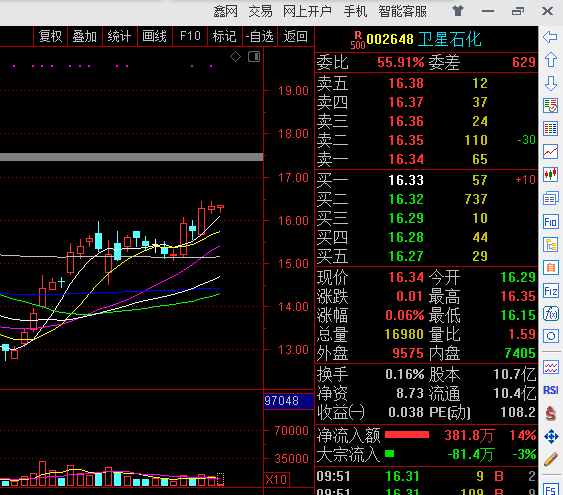Click the 统计 toolbar button
The width and height of the screenshot is (563, 495).
120,36
